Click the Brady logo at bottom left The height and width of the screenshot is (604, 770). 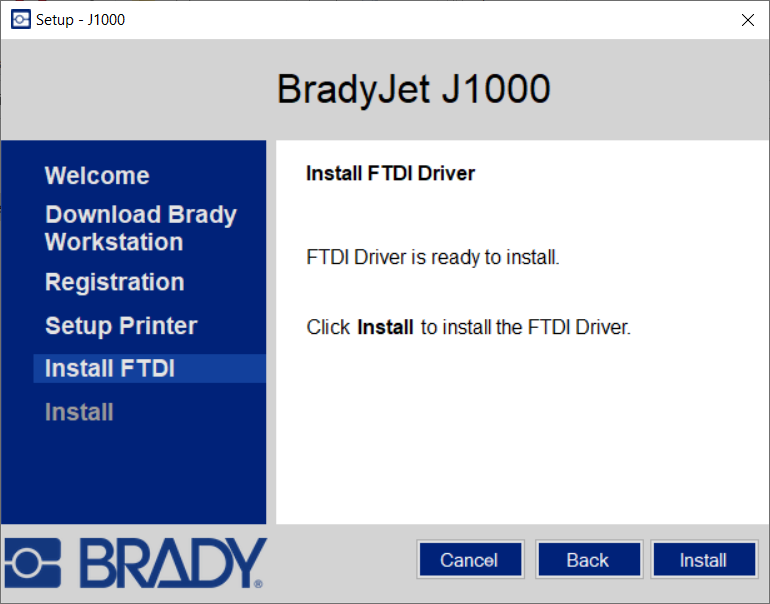[x=136, y=563]
